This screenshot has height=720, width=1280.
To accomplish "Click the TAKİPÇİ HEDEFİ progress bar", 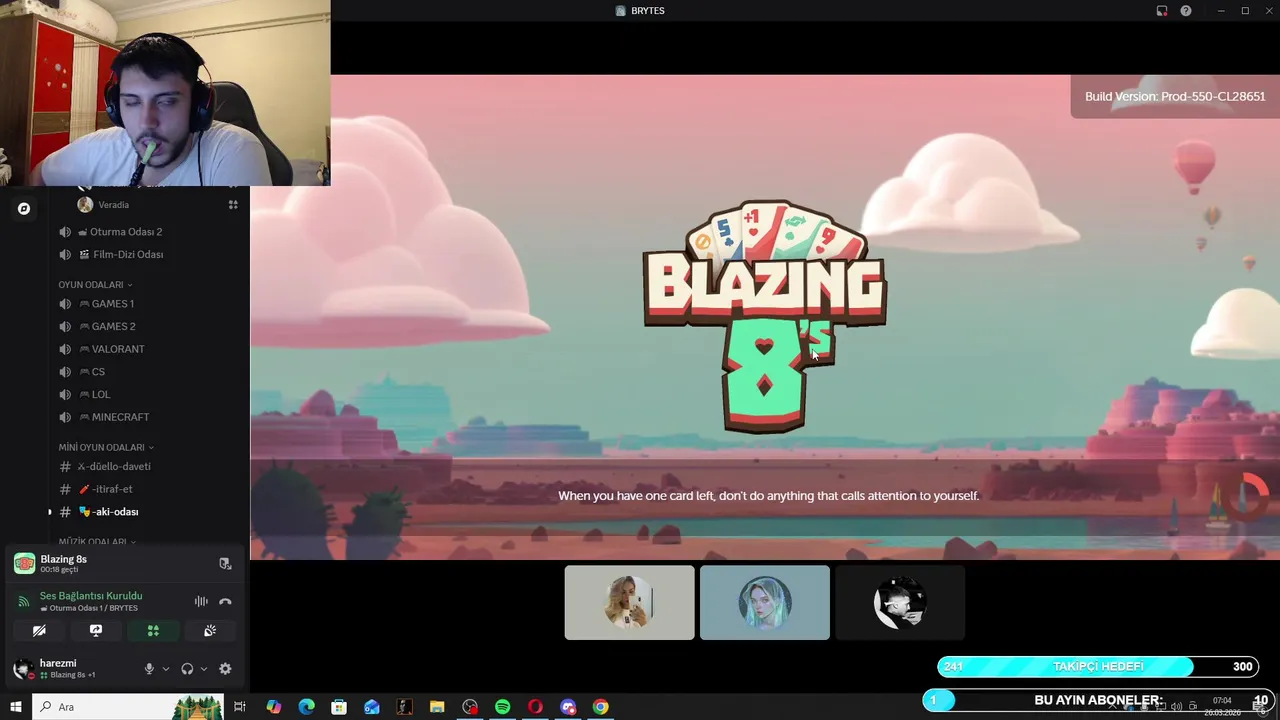I will click(1098, 667).
